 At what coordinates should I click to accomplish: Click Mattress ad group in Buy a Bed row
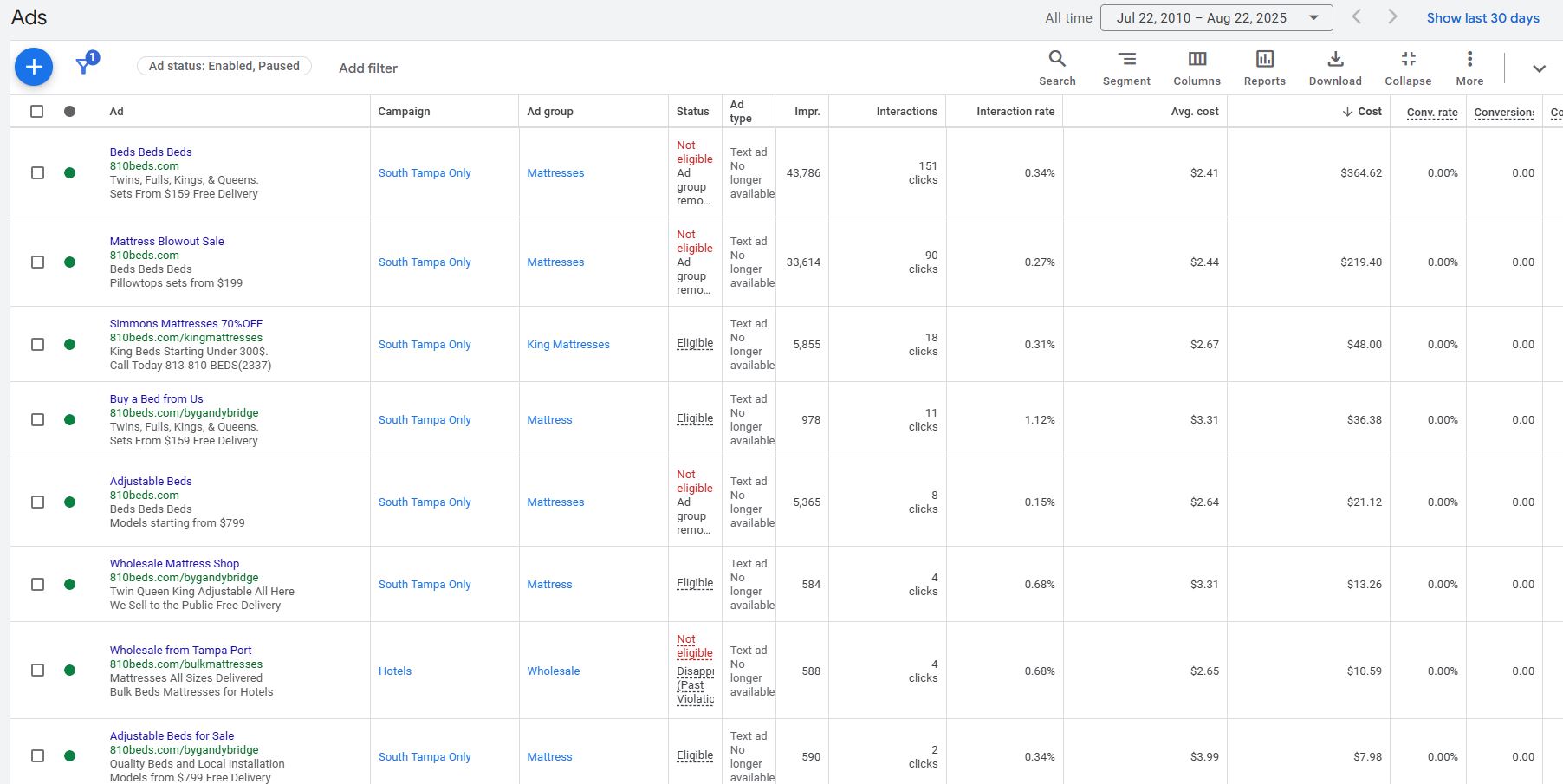(549, 419)
